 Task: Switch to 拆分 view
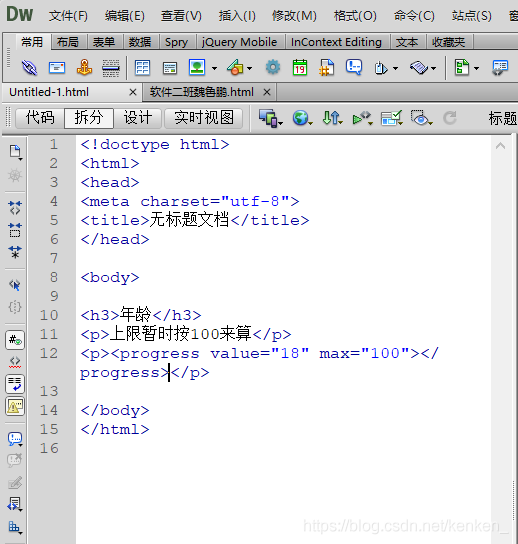[x=89, y=118]
